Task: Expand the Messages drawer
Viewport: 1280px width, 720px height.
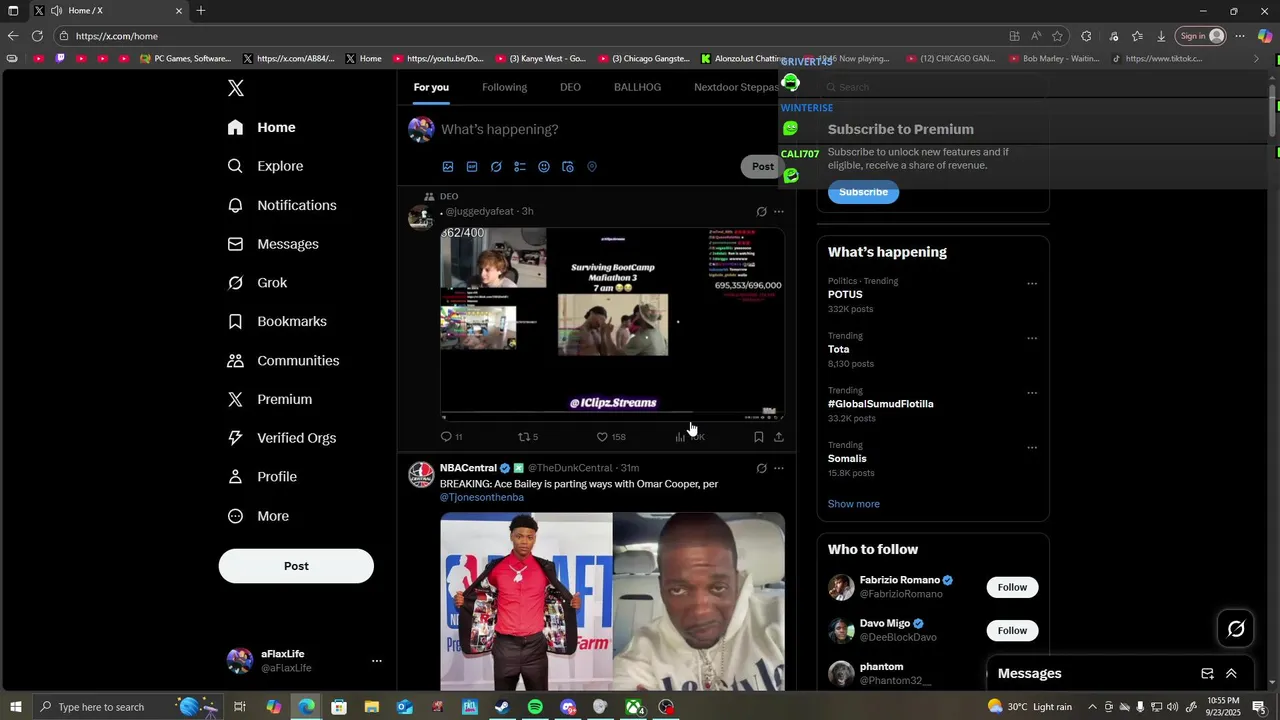Action: (x=1231, y=674)
